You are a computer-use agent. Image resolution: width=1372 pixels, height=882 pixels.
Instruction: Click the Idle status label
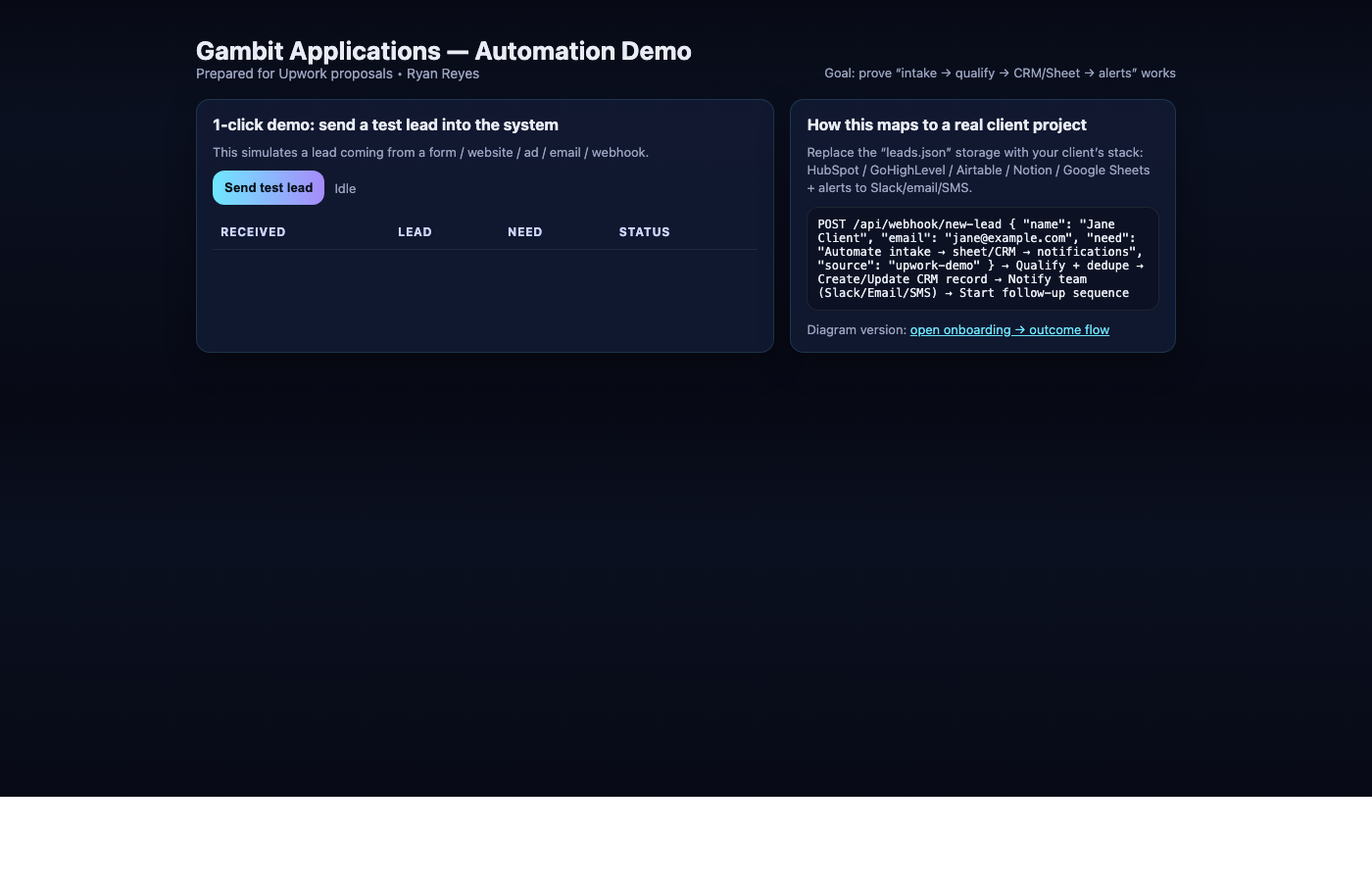pos(345,189)
